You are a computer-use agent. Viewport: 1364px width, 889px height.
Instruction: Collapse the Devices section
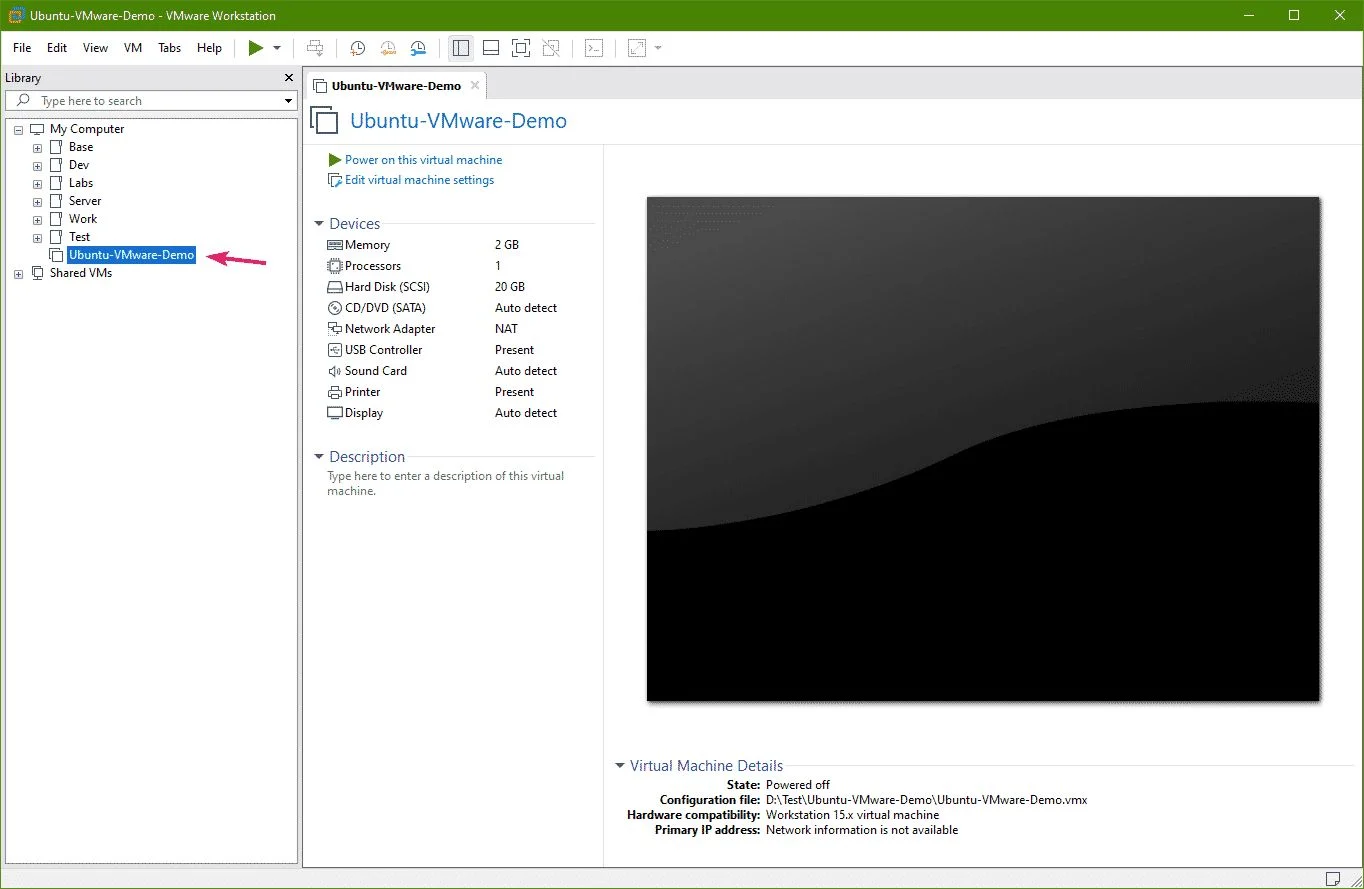point(319,224)
